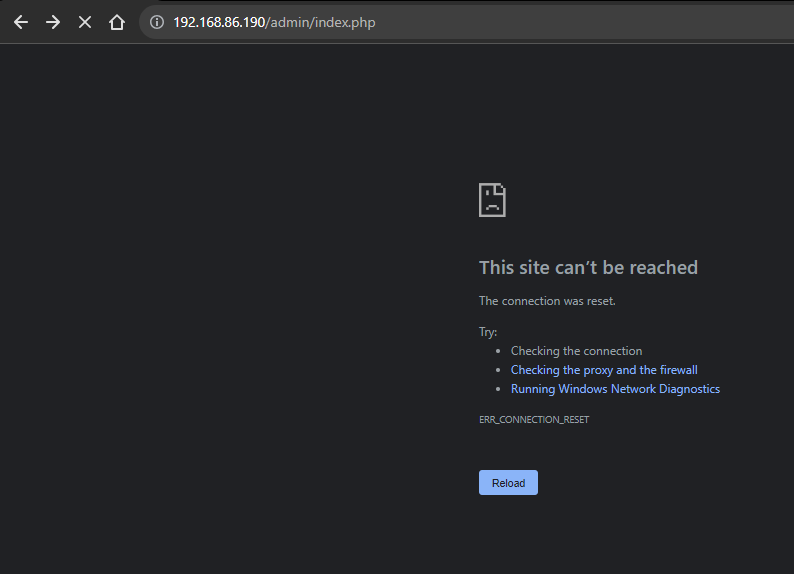
Task: Click 'The connection was reset.' message
Action: (x=547, y=301)
